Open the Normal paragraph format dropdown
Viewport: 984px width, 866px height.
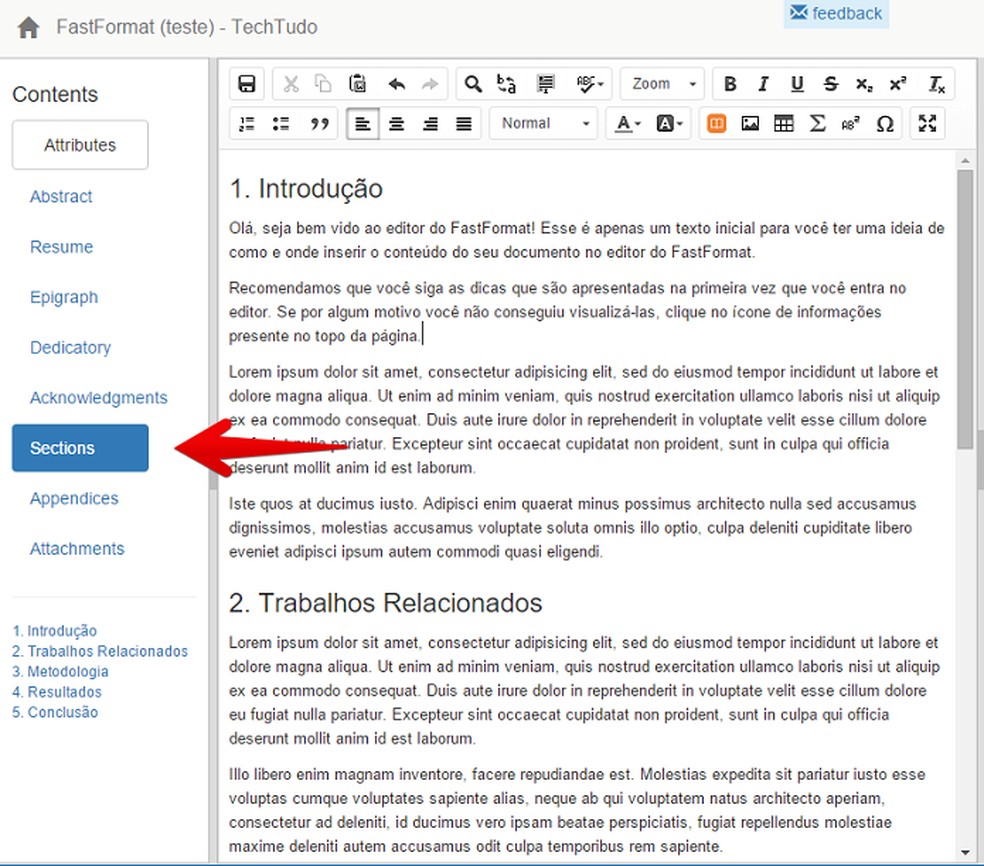tap(543, 124)
